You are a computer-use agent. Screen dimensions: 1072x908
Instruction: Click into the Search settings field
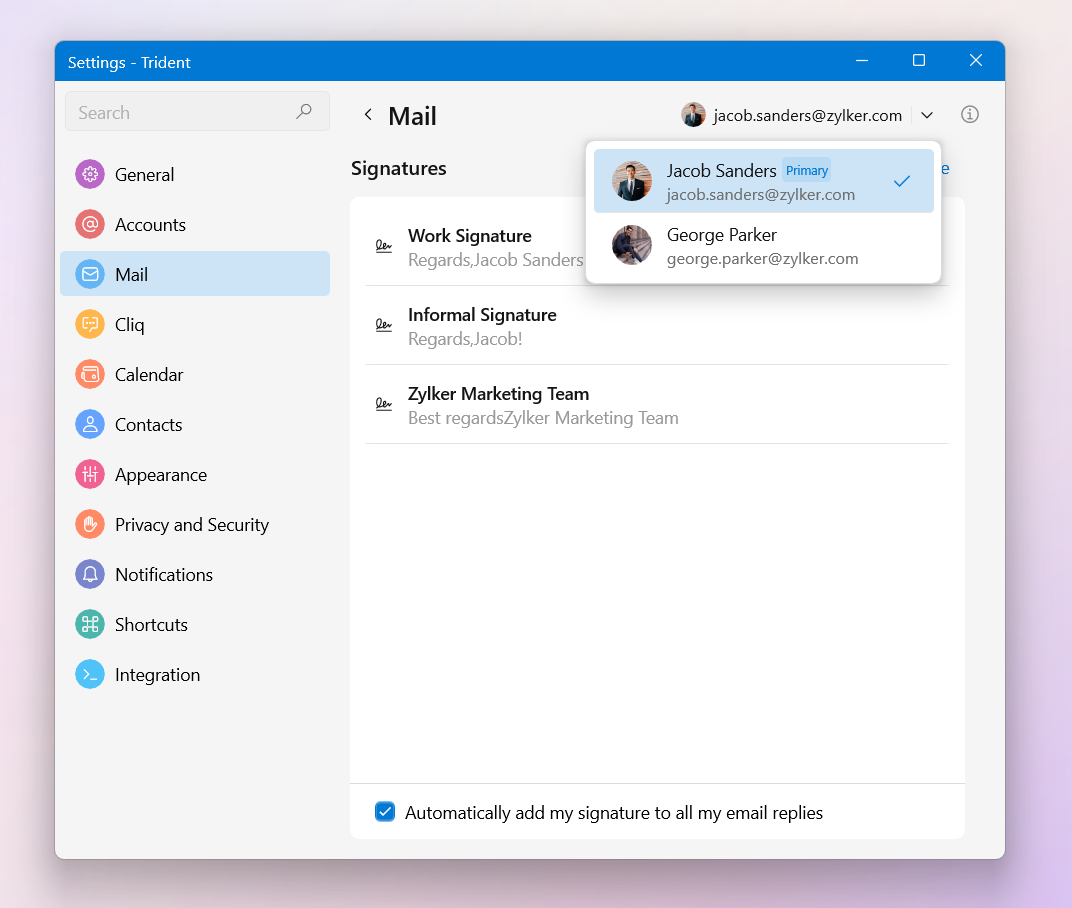197,111
